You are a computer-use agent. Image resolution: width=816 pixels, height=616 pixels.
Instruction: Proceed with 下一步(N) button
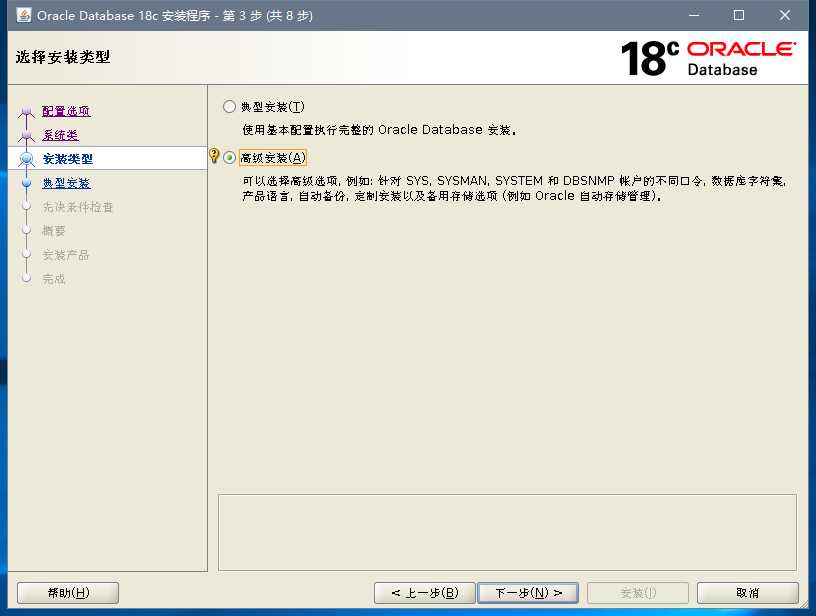[528, 593]
